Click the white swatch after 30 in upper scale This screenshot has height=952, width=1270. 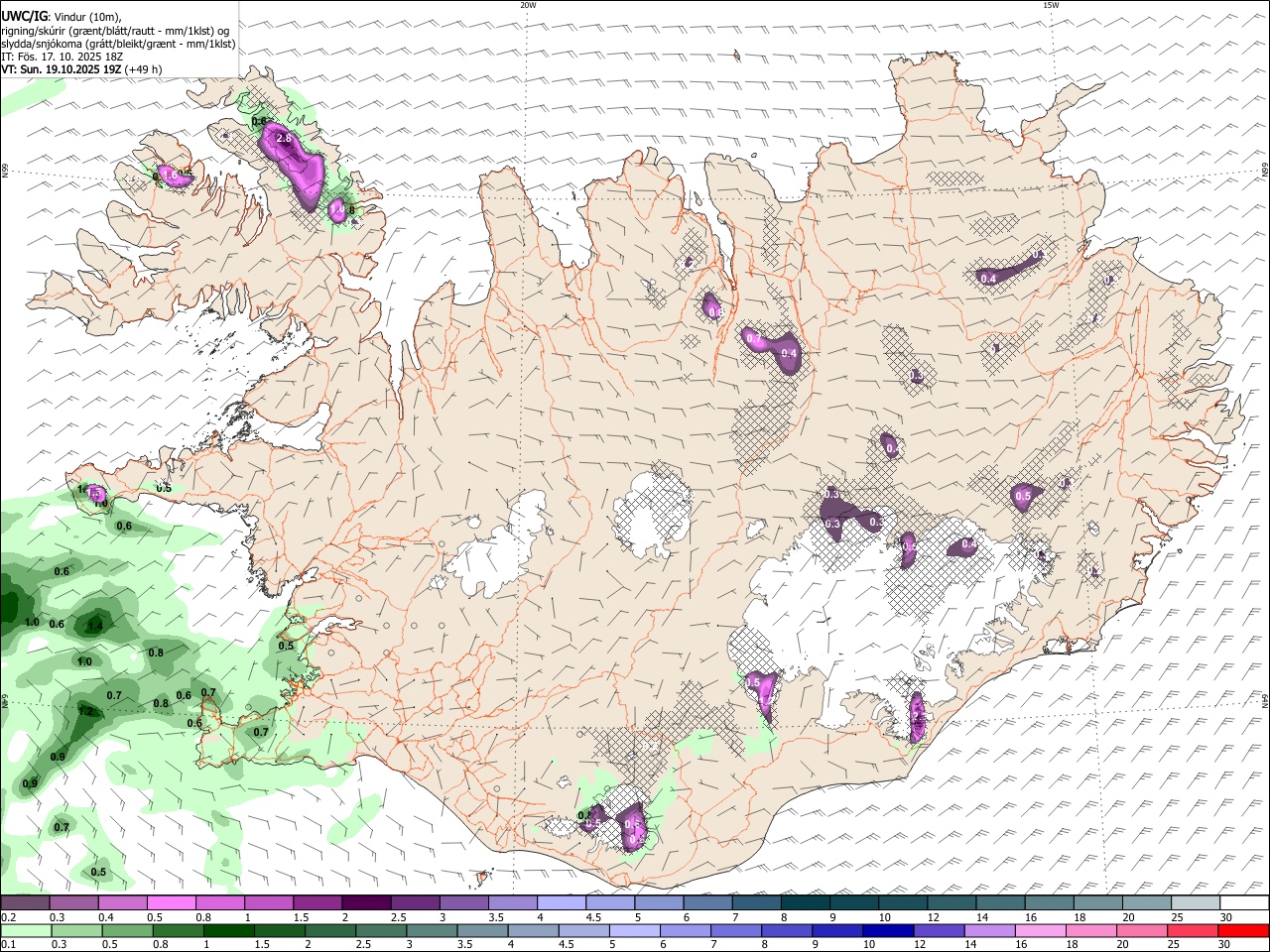coord(1244,902)
